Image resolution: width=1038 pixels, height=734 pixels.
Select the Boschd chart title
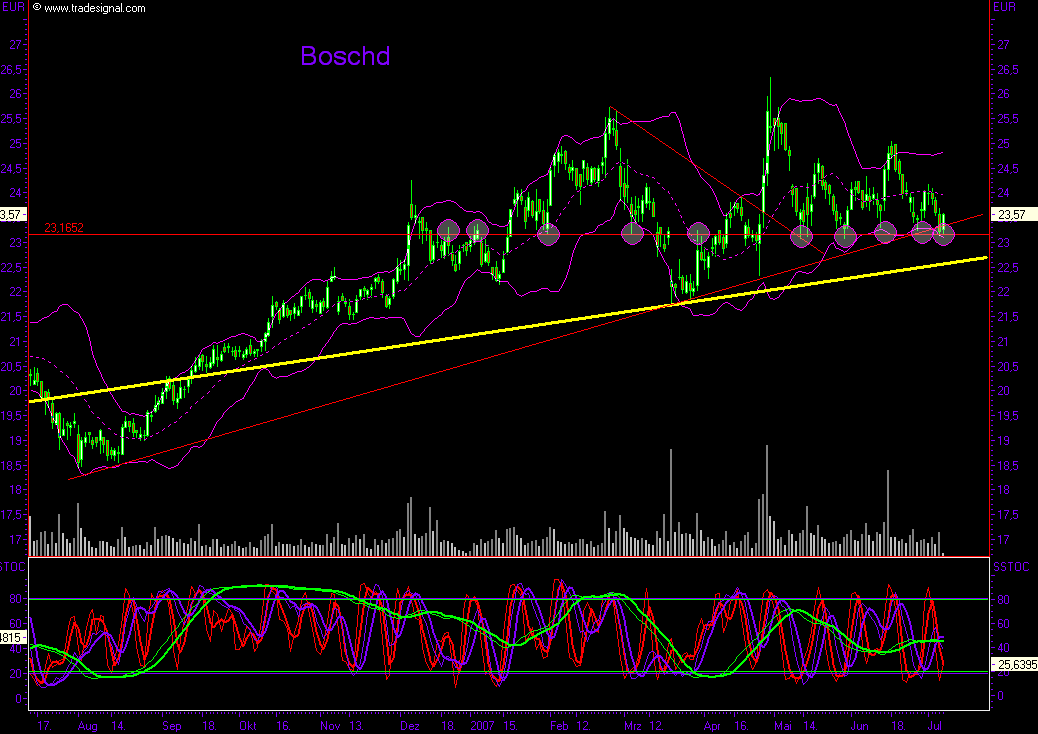tap(345, 56)
